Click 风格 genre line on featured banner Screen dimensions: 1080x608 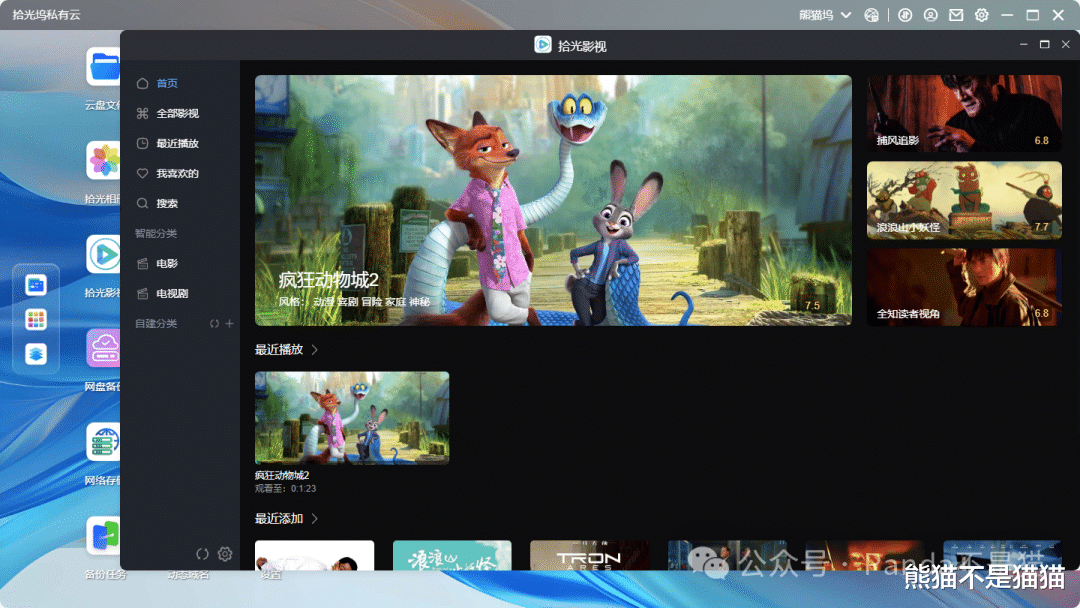[354, 302]
